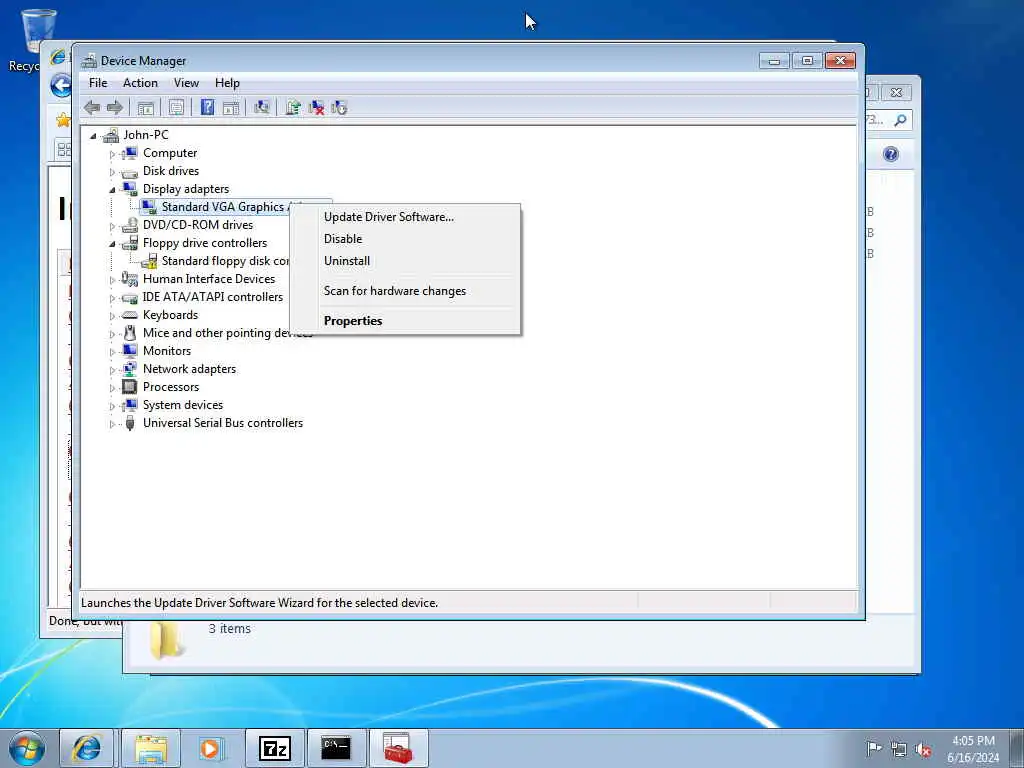
Task: Open Windows Media Player from the taskbar
Action: tap(210, 749)
